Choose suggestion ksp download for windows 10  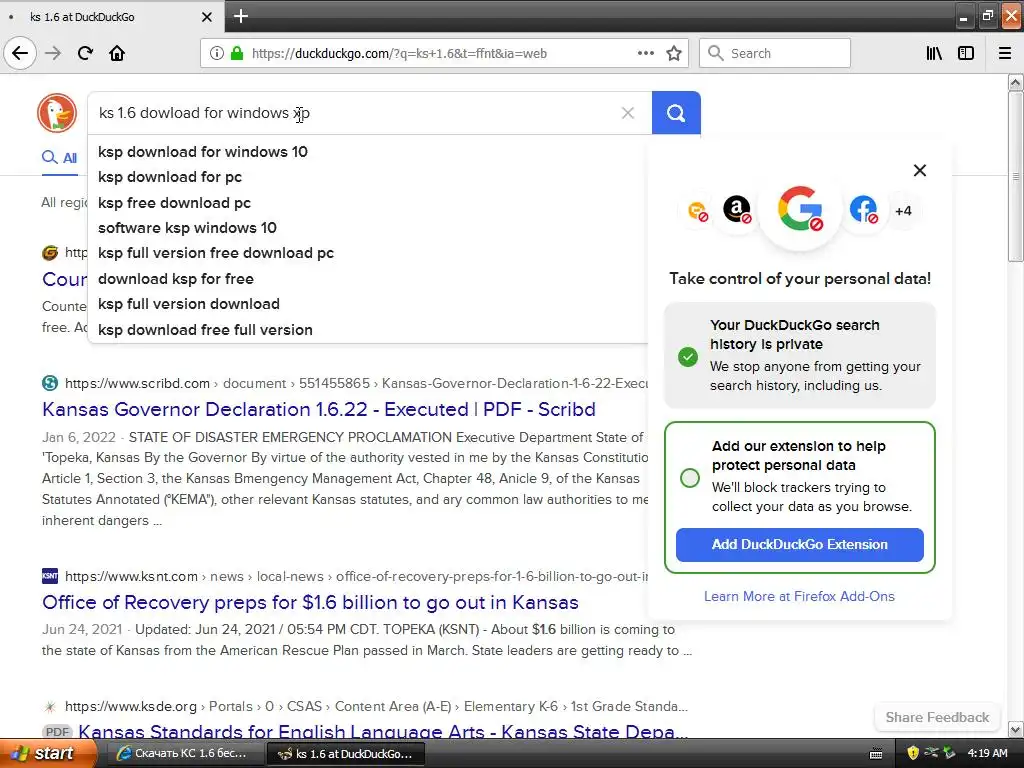(368, 152)
